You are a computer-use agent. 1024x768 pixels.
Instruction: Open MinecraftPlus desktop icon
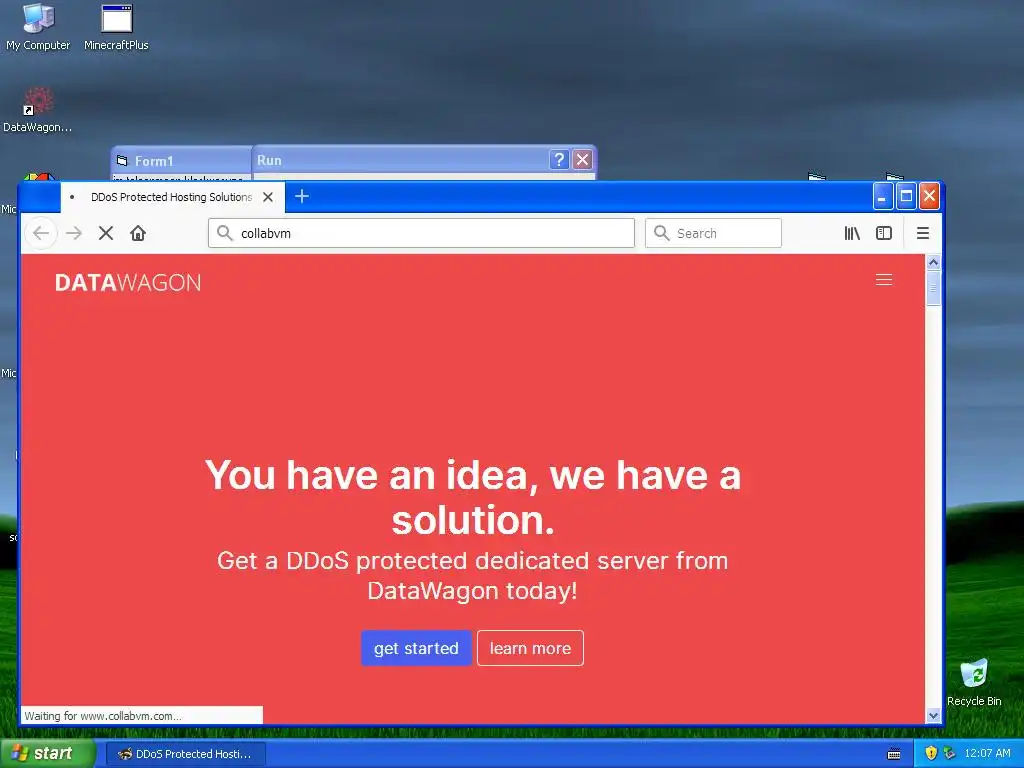pyautogui.click(x=116, y=27)
